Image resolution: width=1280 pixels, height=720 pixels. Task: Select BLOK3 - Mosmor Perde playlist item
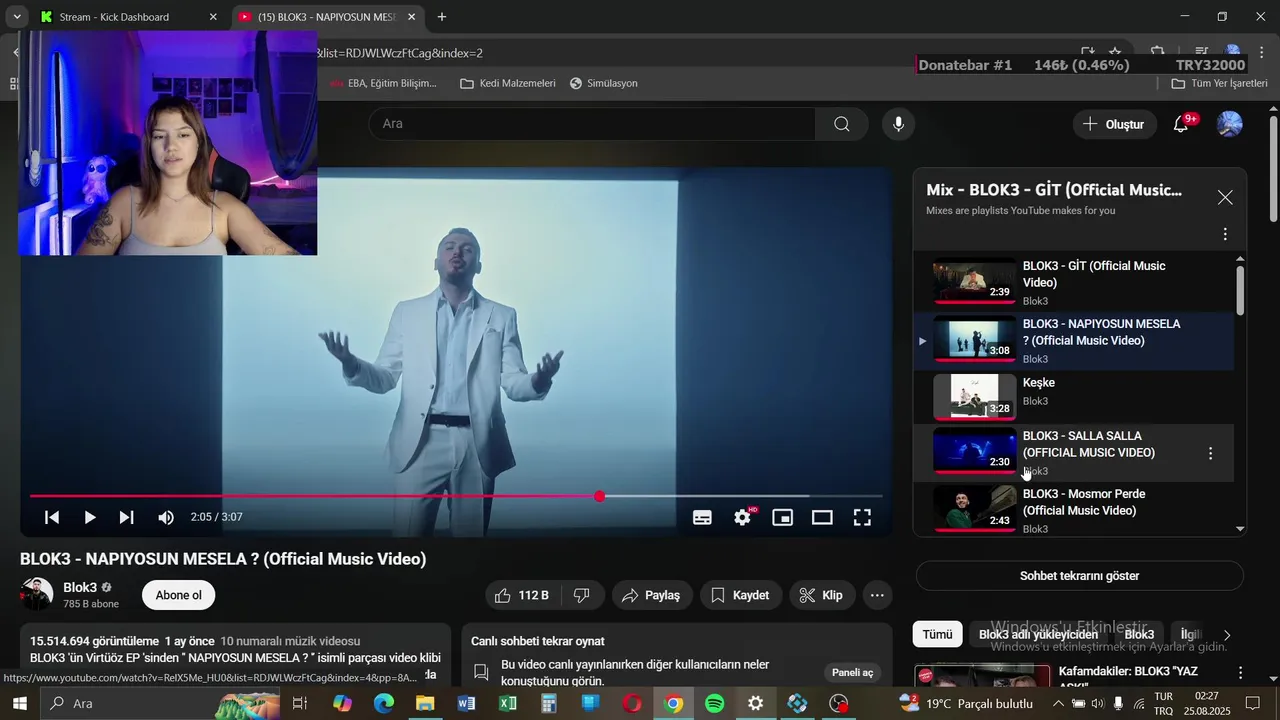point(1075,510)
